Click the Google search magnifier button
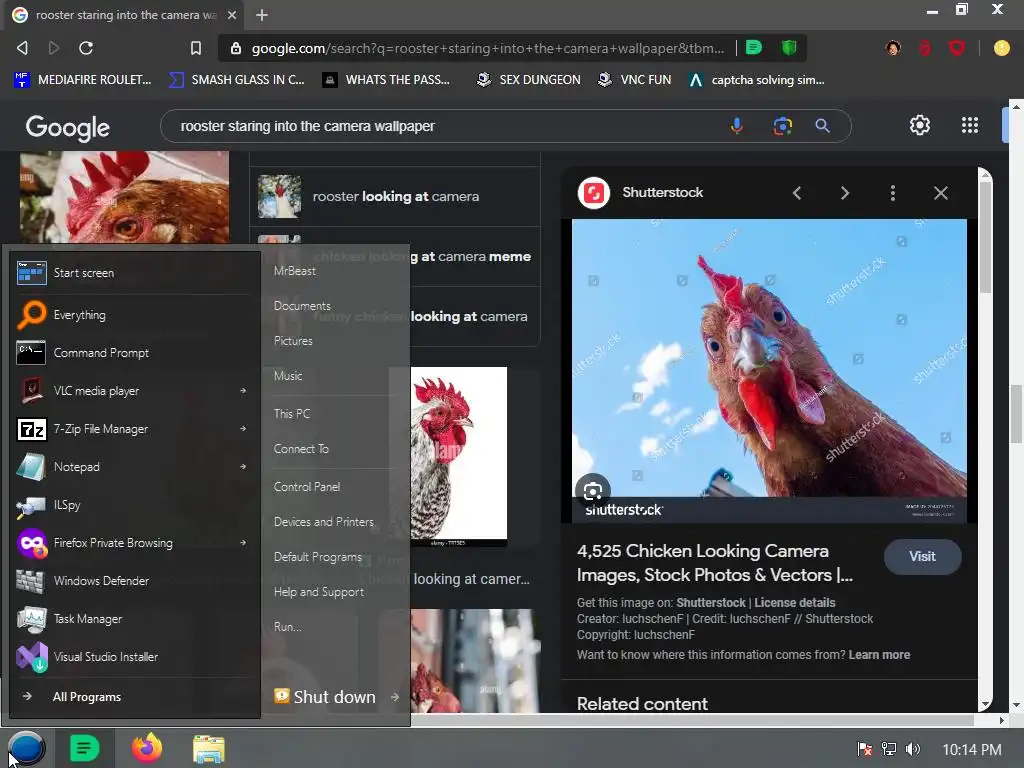Image resolution: width=1024 pixels, height=768 pixels. pyautogui.click(x=822, y=125)
